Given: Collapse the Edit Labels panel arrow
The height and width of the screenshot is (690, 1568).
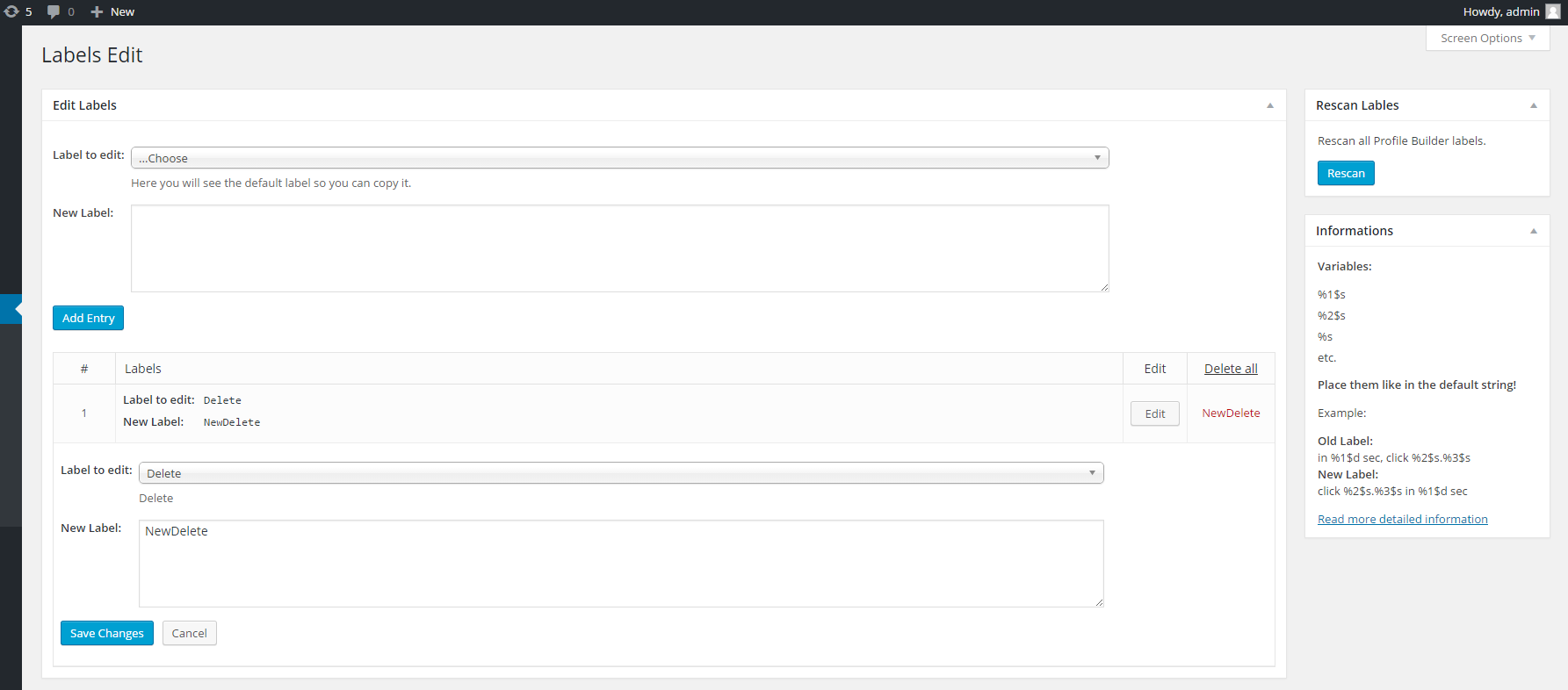Looking at the screenshot, I should click(1269, 105).
